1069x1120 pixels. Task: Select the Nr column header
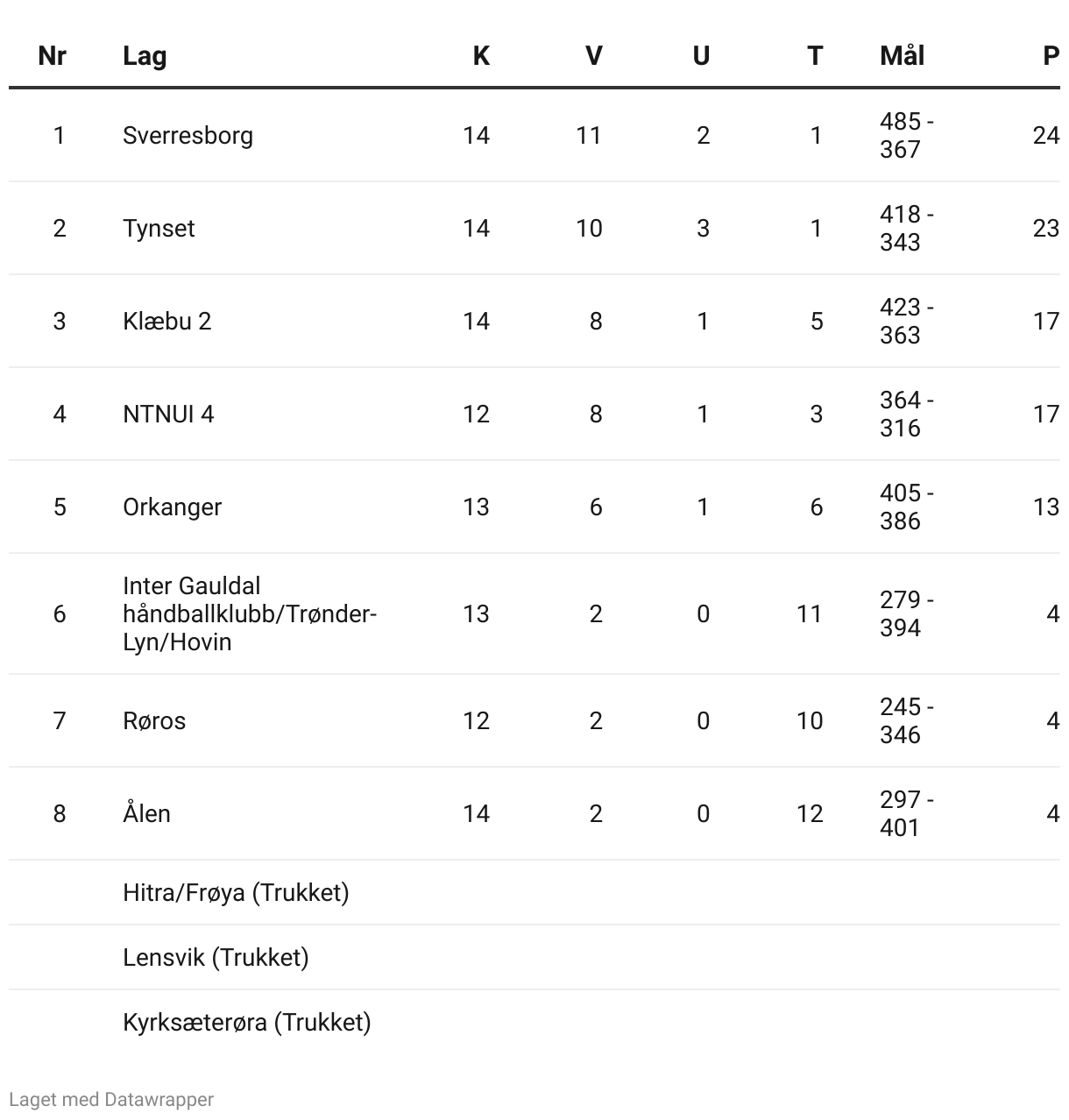point(53,56)
